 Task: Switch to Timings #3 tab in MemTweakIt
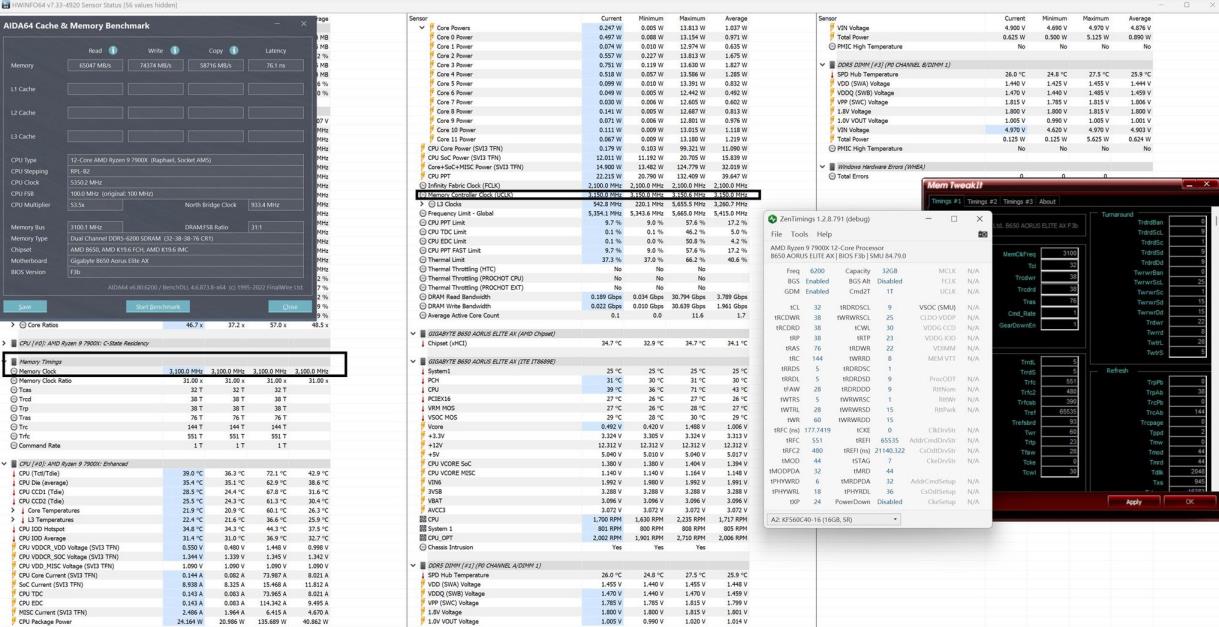click(1019, 201)
